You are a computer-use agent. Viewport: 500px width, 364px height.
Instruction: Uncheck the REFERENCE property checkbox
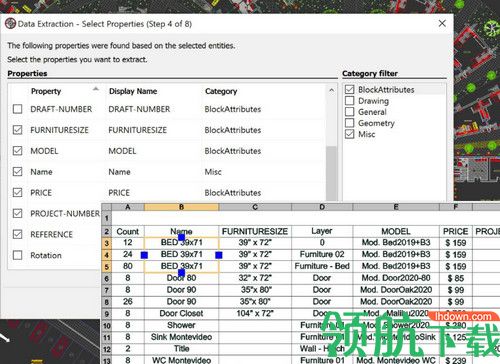(17, 234)
